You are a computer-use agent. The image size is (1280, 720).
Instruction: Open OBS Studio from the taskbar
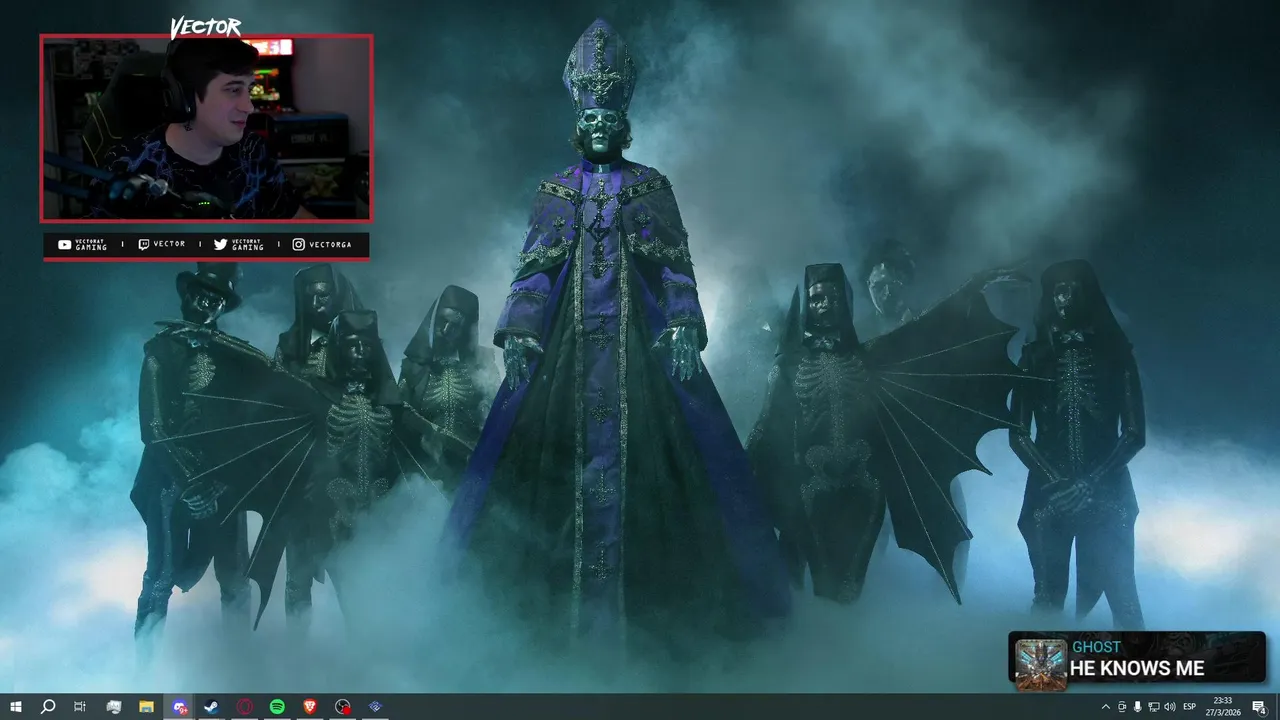343,707
